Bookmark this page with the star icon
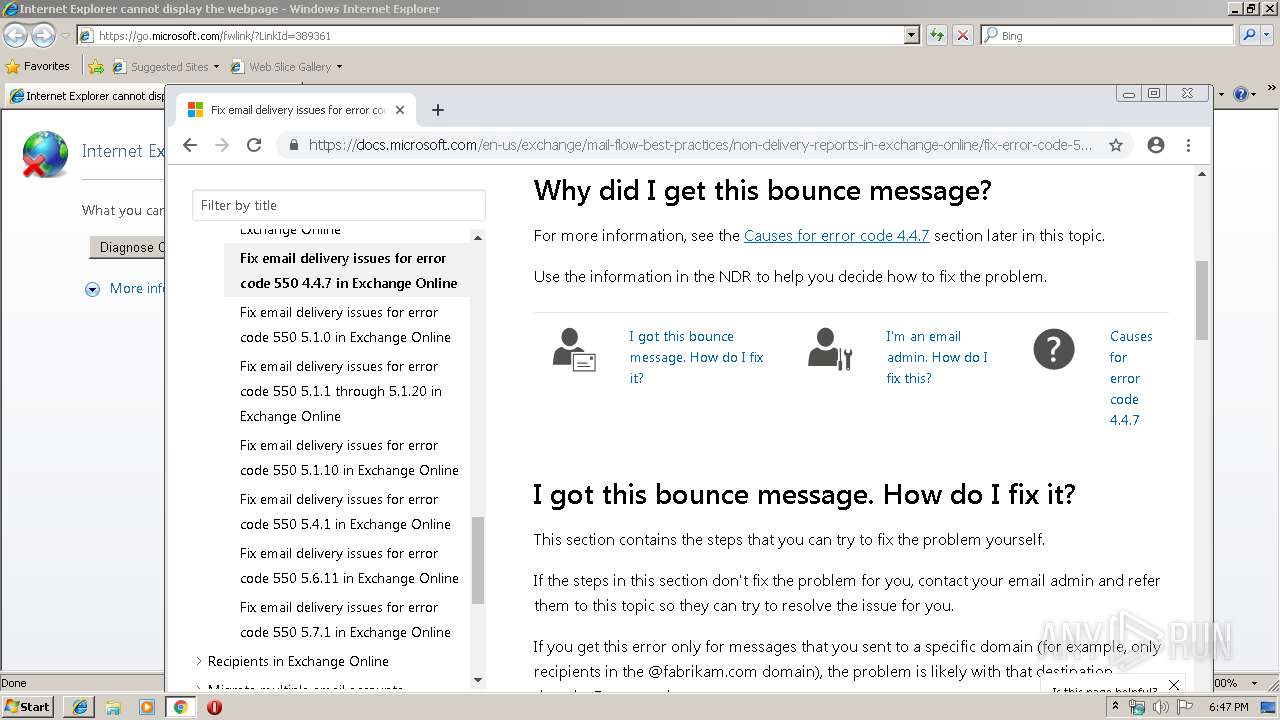This screenshot has height=720, width=1280. coord(1116,145)
